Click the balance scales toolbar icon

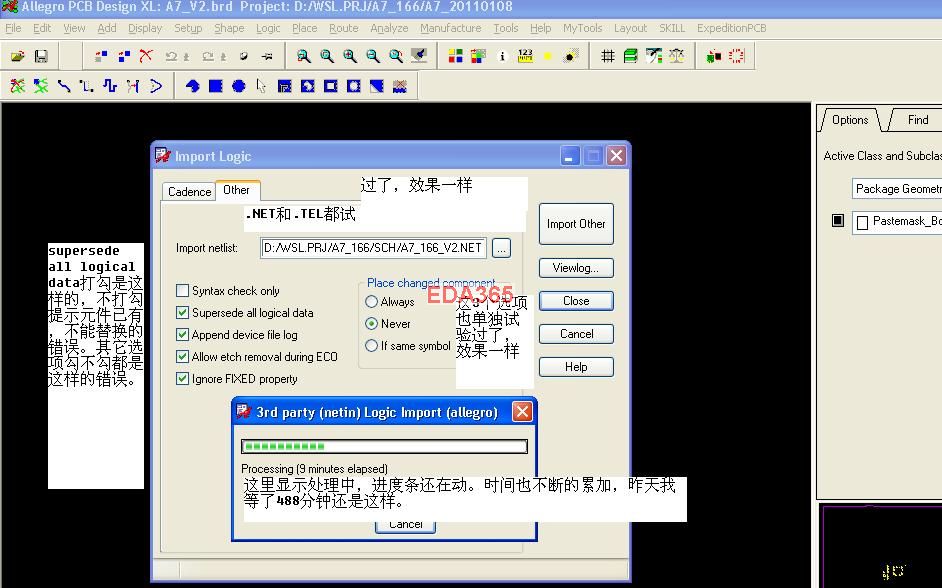click(676, 56)
